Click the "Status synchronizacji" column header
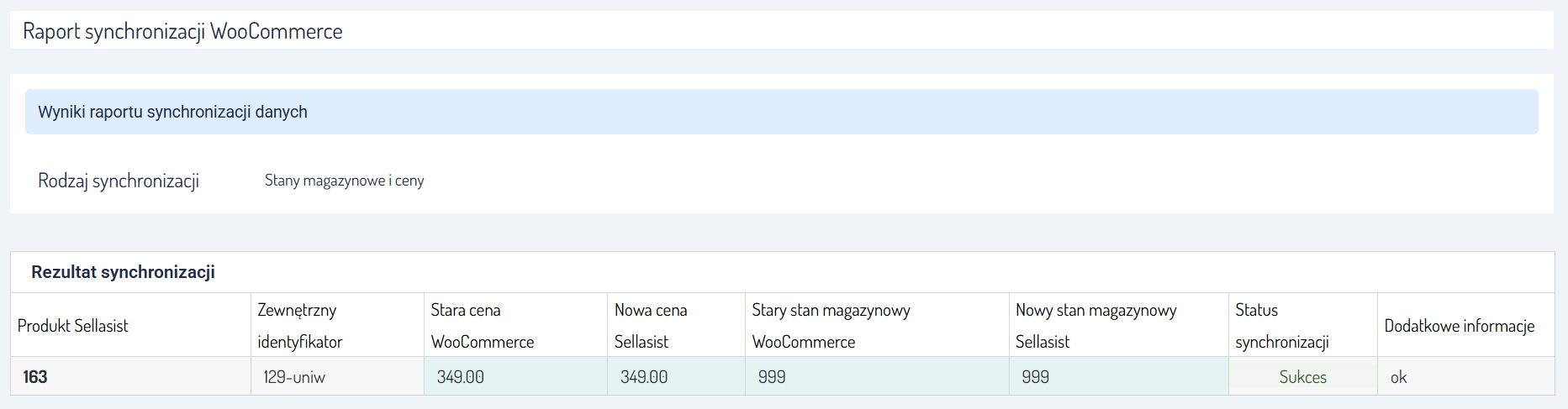Screen dimensions: 1568x409 1281,326
